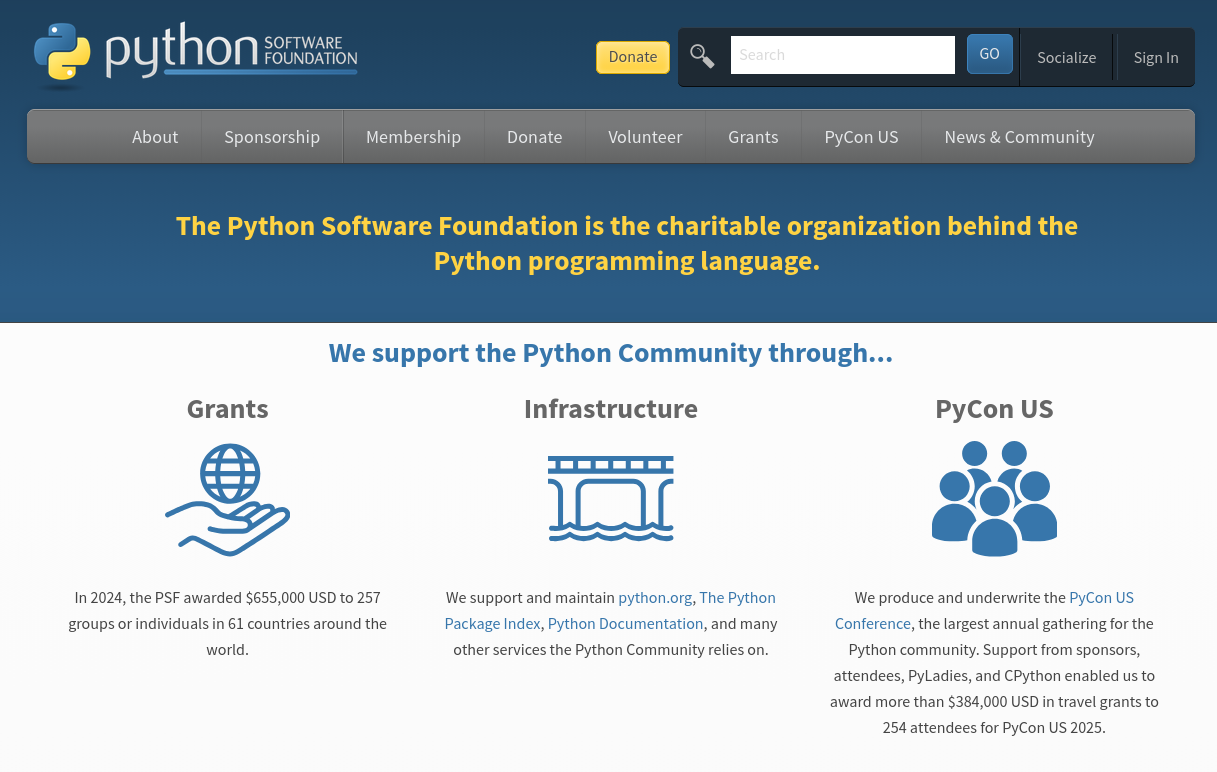Screen dimensions: 1217x772
Task: Open the About menu
Action: click(x=155, y=136)
